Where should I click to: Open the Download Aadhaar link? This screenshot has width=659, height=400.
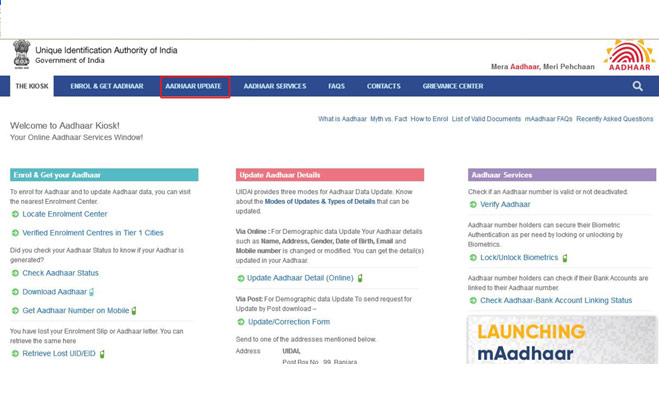[55, 292]
